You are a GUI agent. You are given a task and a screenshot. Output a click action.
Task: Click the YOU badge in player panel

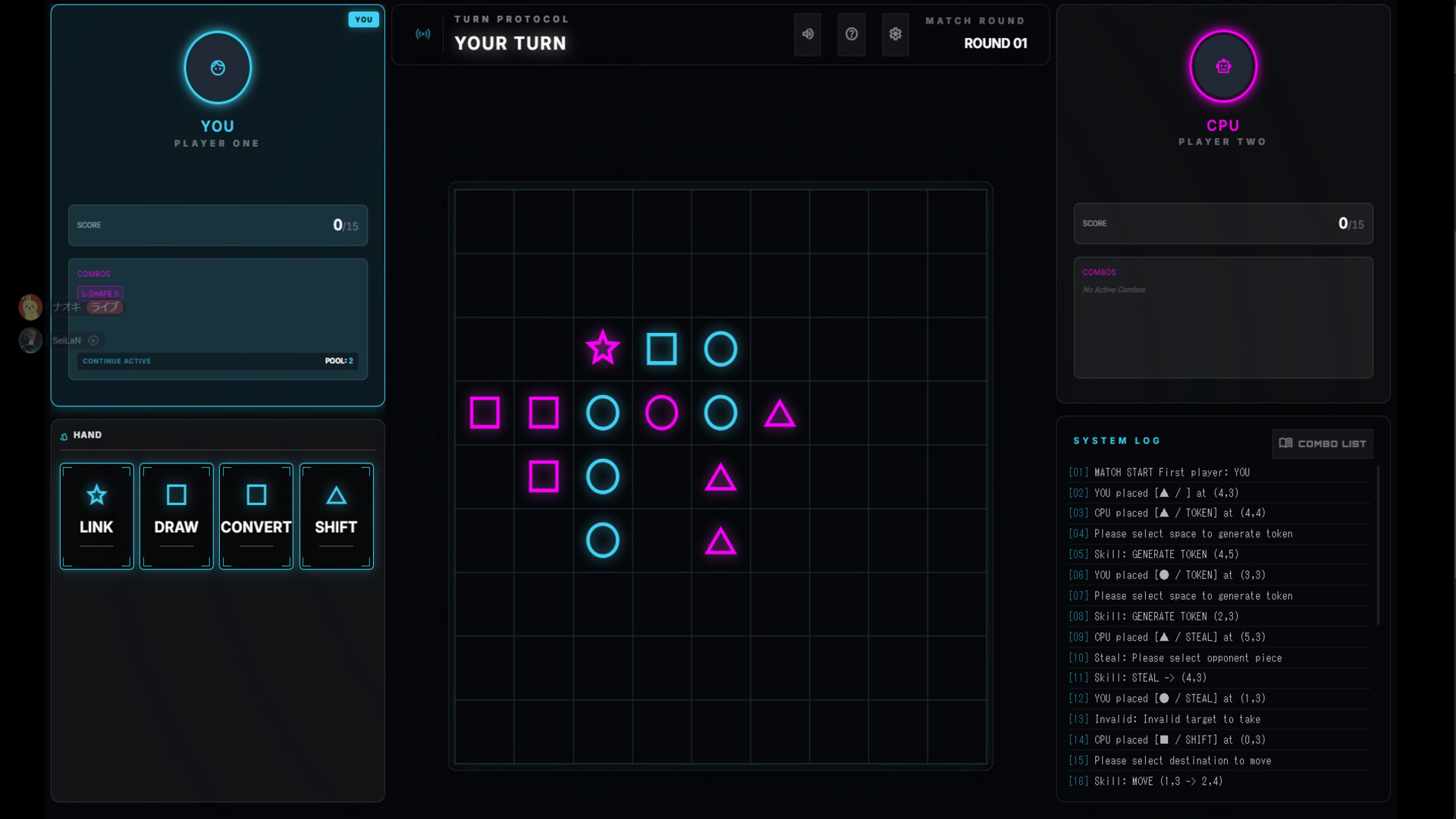point(363,20)
